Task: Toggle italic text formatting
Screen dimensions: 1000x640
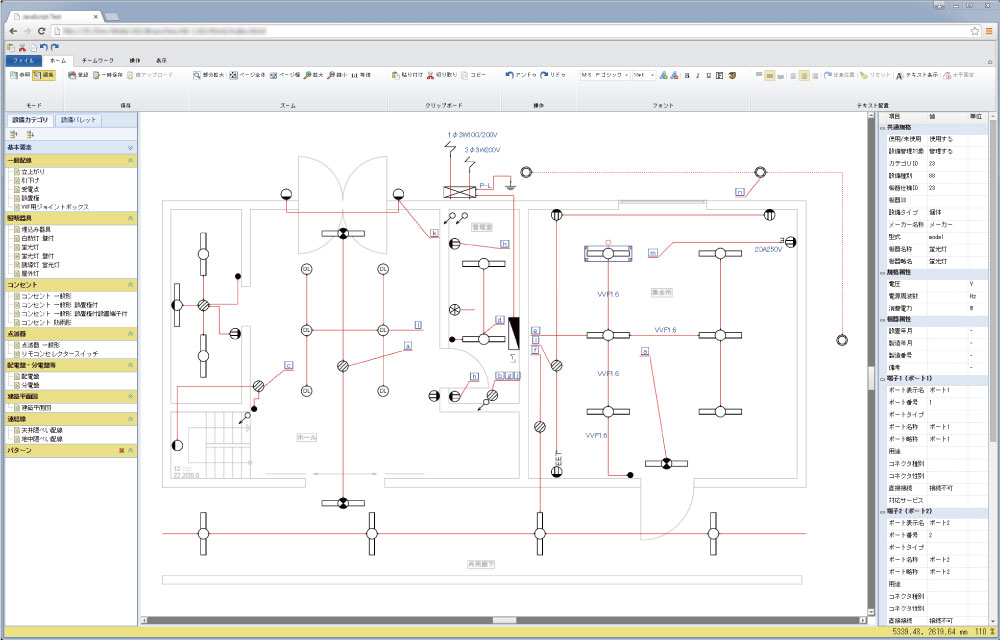Action: [699, 75]
